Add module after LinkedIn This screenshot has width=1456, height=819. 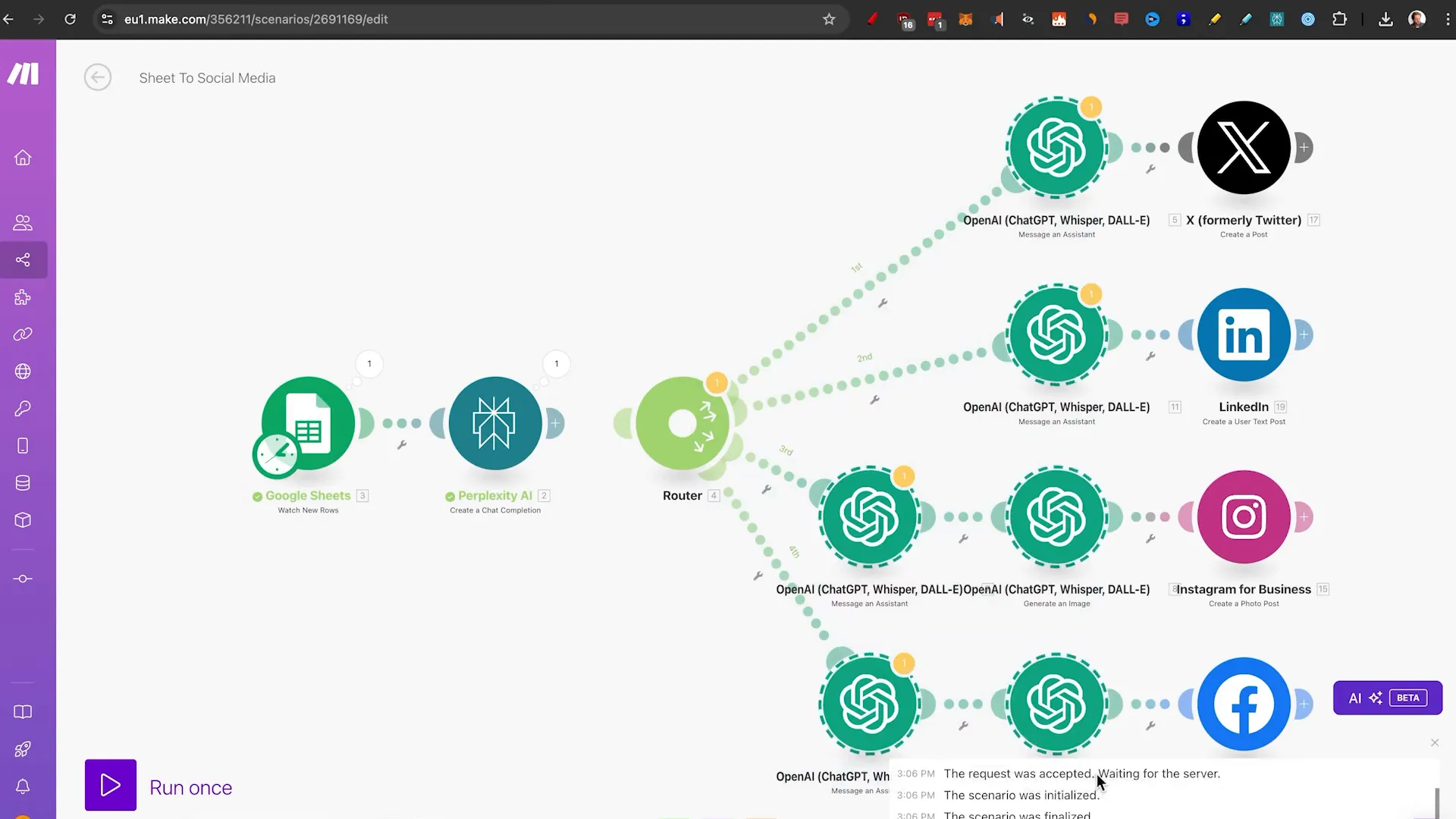pos(1304,334)
